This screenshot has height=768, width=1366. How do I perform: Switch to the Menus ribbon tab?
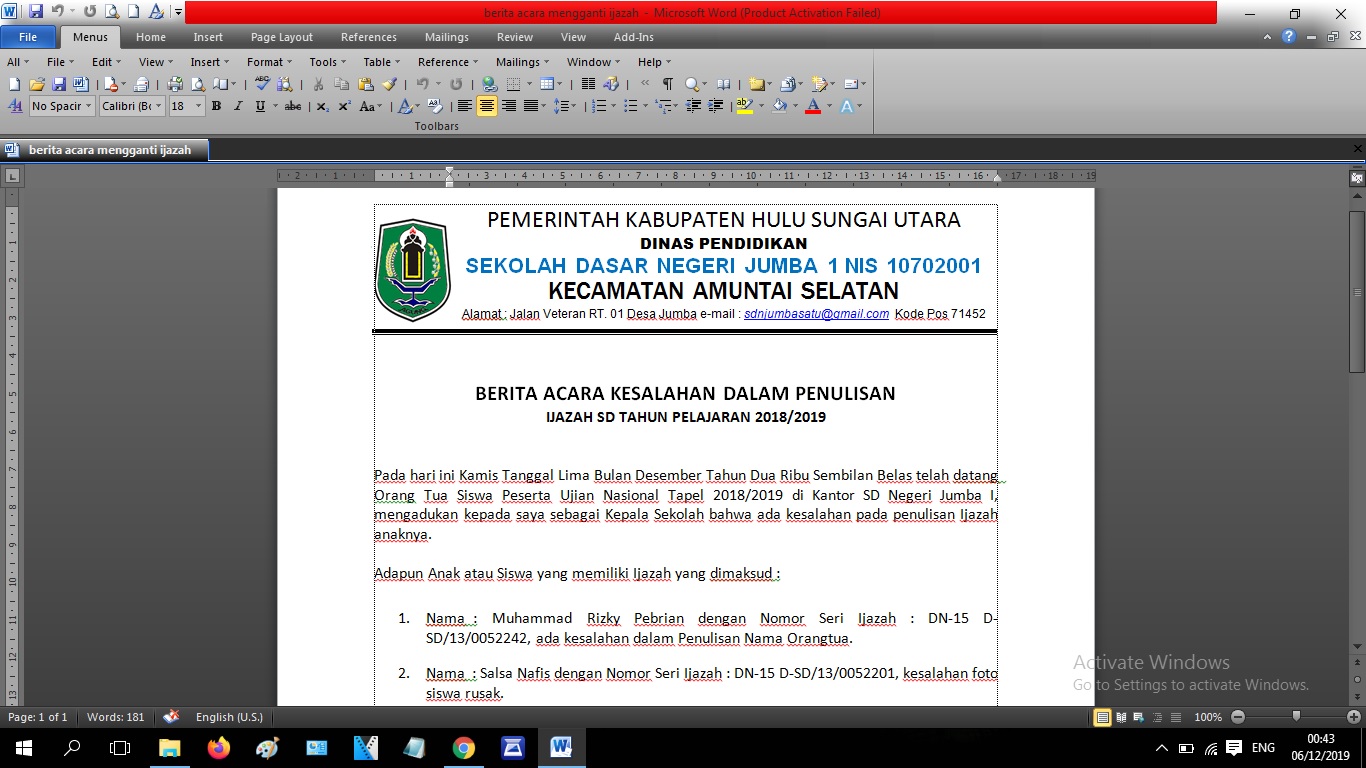90,37
